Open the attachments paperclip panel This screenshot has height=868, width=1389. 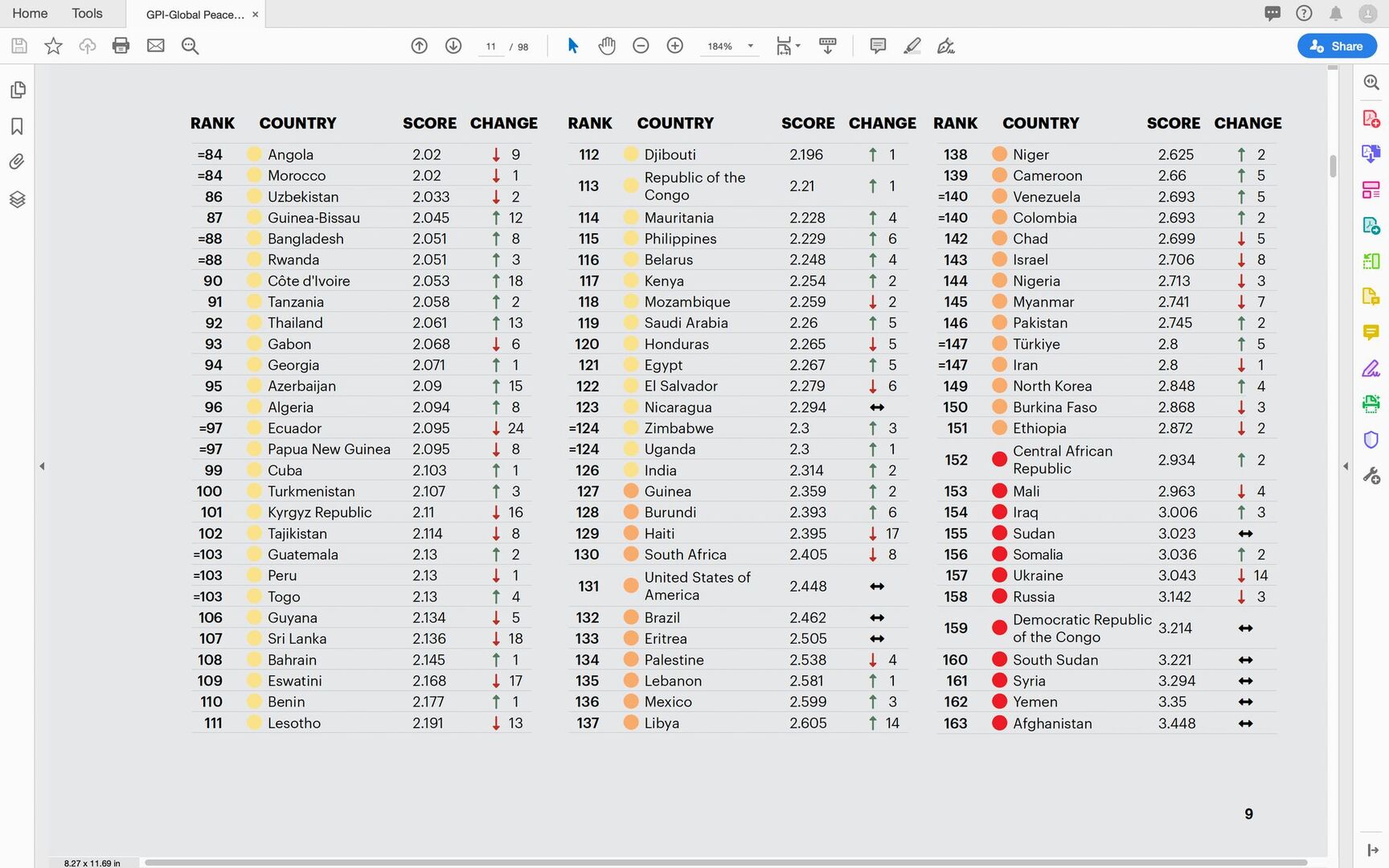point(17,162)
